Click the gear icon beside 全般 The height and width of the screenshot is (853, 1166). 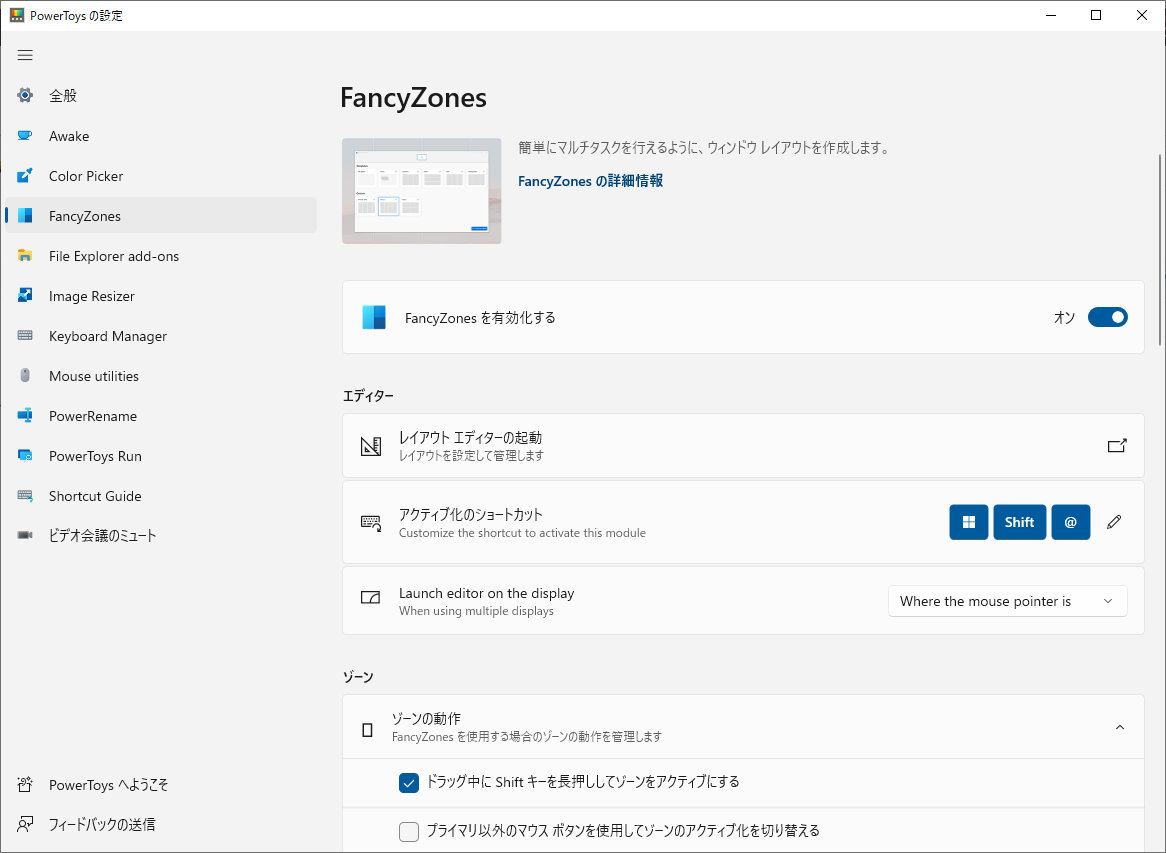25,95
